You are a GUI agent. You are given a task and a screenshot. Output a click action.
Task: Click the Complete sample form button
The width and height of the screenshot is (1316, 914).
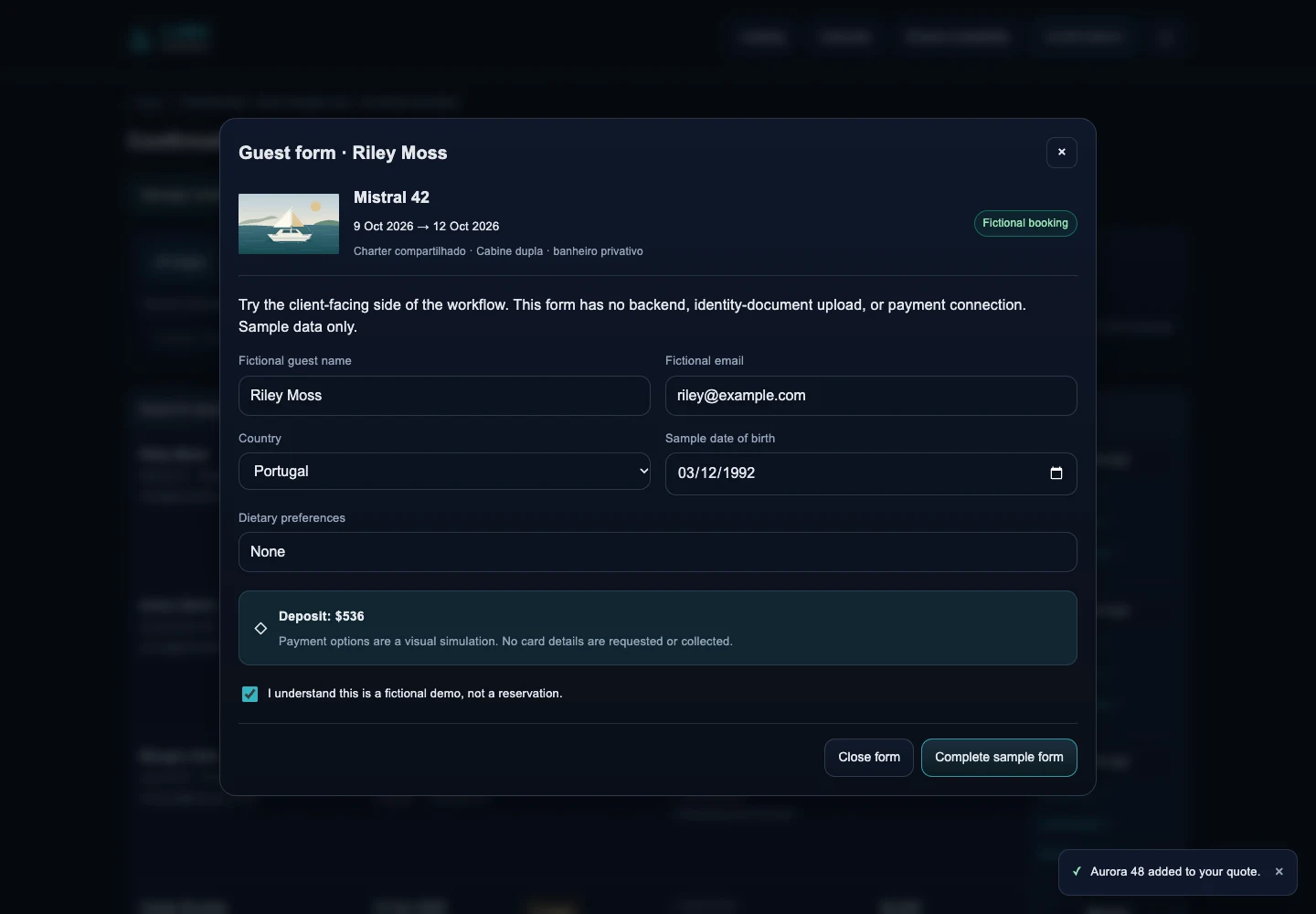pyautogui.click(x=999, y=758)
